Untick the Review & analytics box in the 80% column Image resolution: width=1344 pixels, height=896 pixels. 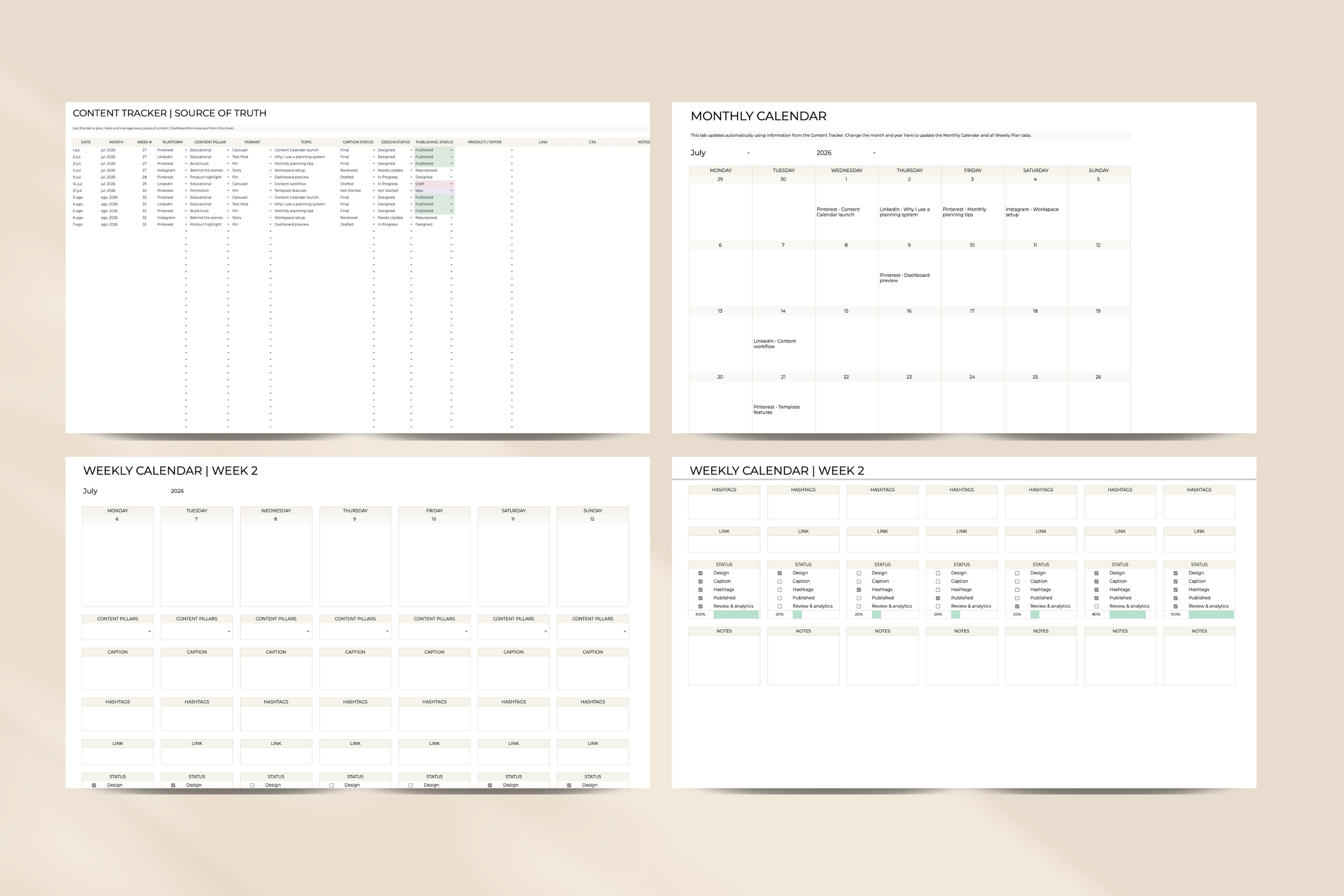[x=1096, y=606]
